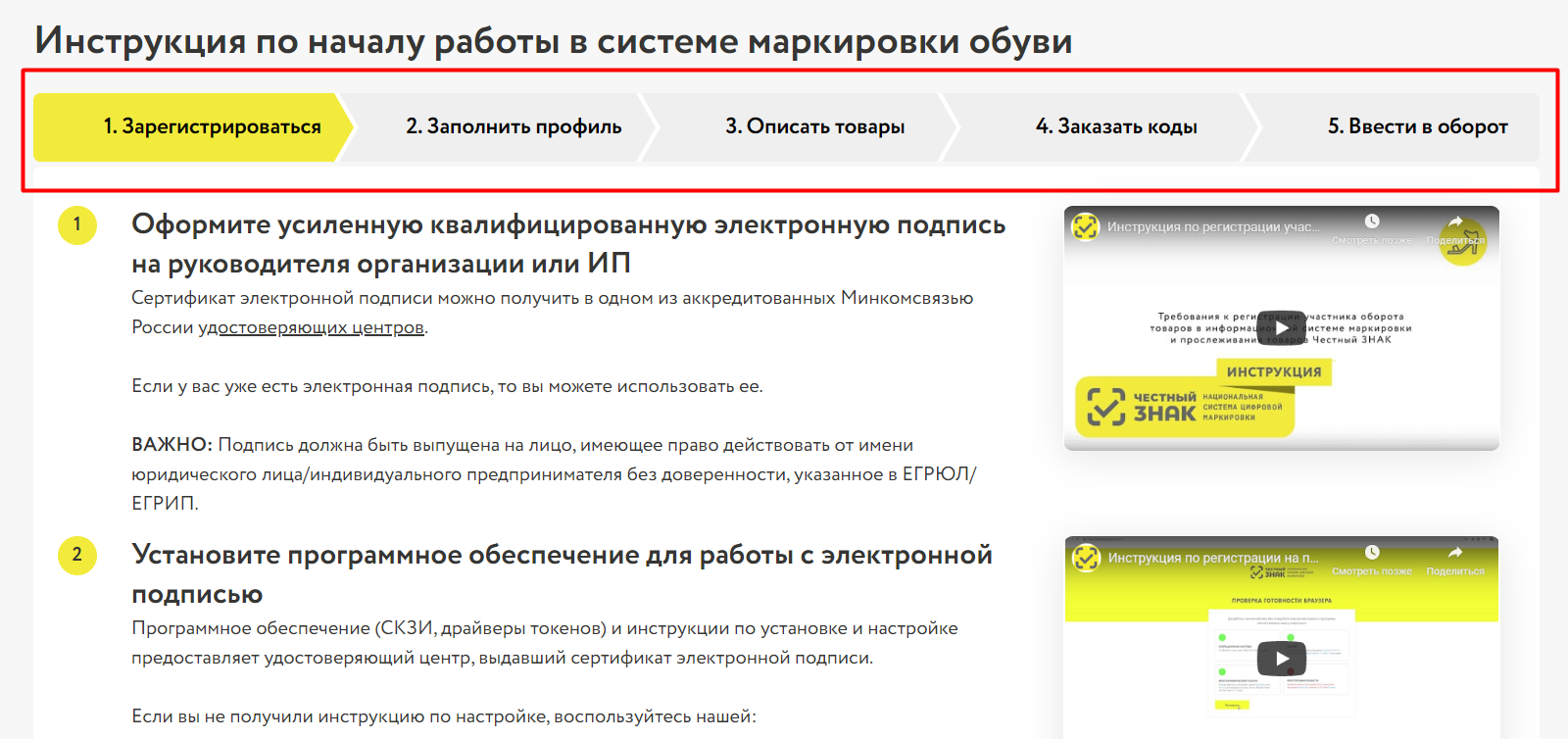
Task: Click the 'Честный ЗНАК' logo in first video thumbnail
Action: [x=1185, y=407]
